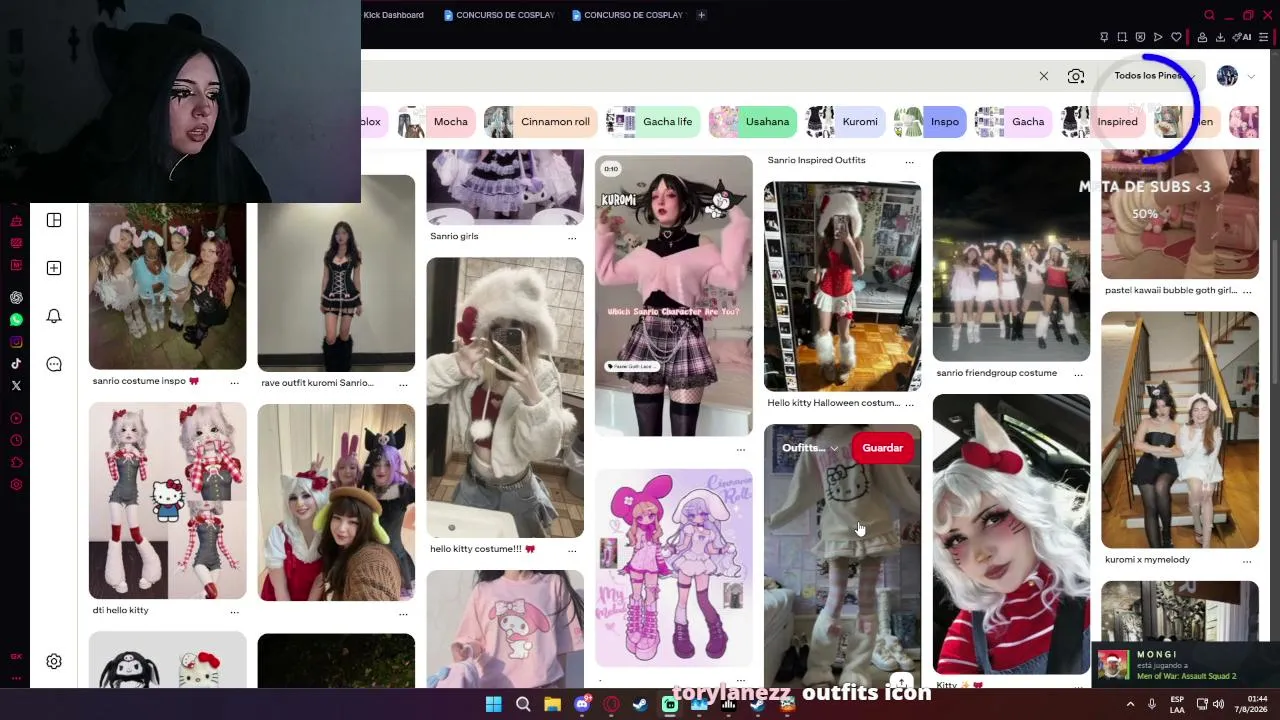
Task: Click the heart bookmark icon in toolbar
Action: tap(1176, 37)
